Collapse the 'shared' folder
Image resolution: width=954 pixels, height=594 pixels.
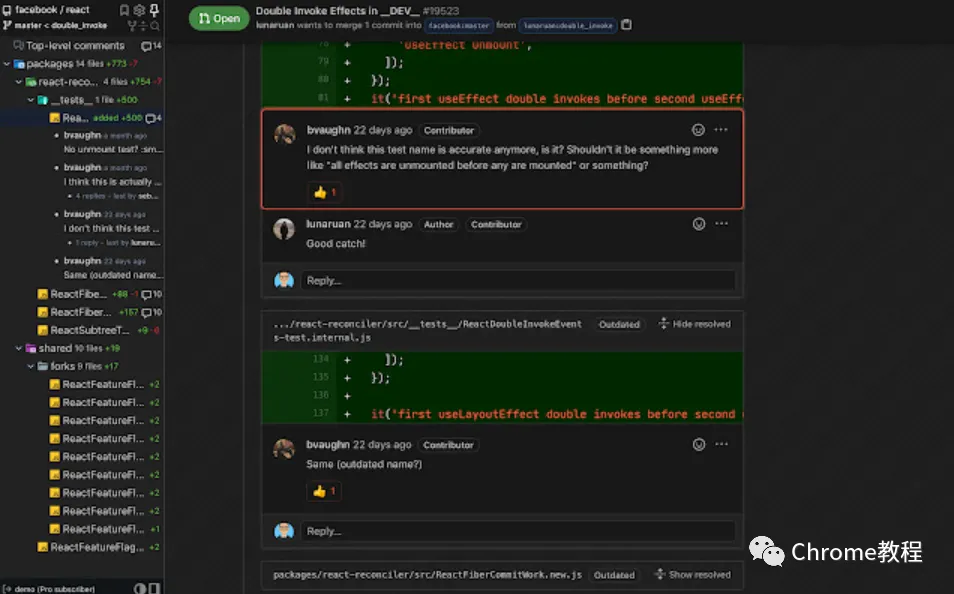19,348
